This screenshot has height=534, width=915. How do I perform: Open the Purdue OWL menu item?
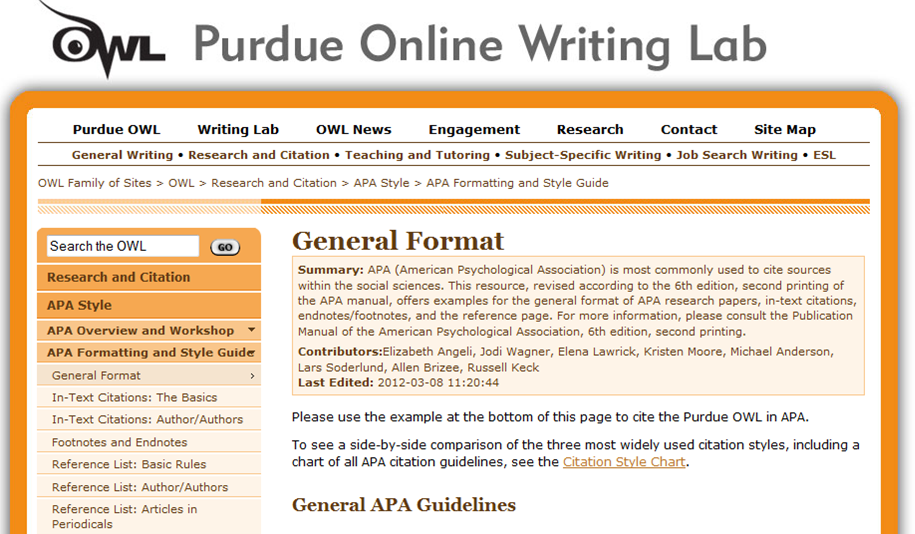point(116,130)
